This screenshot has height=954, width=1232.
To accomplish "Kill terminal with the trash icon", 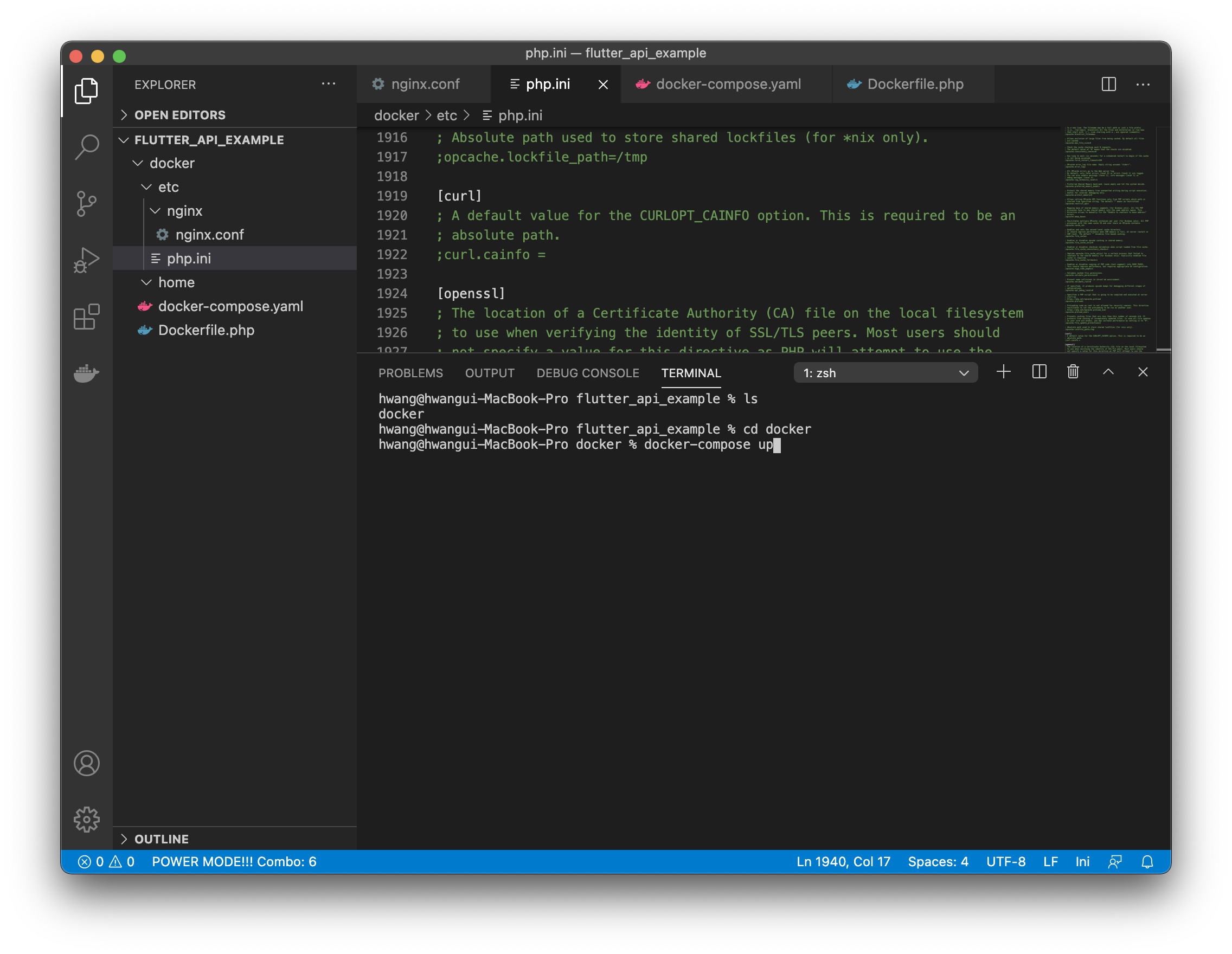I will [1073, 372].
